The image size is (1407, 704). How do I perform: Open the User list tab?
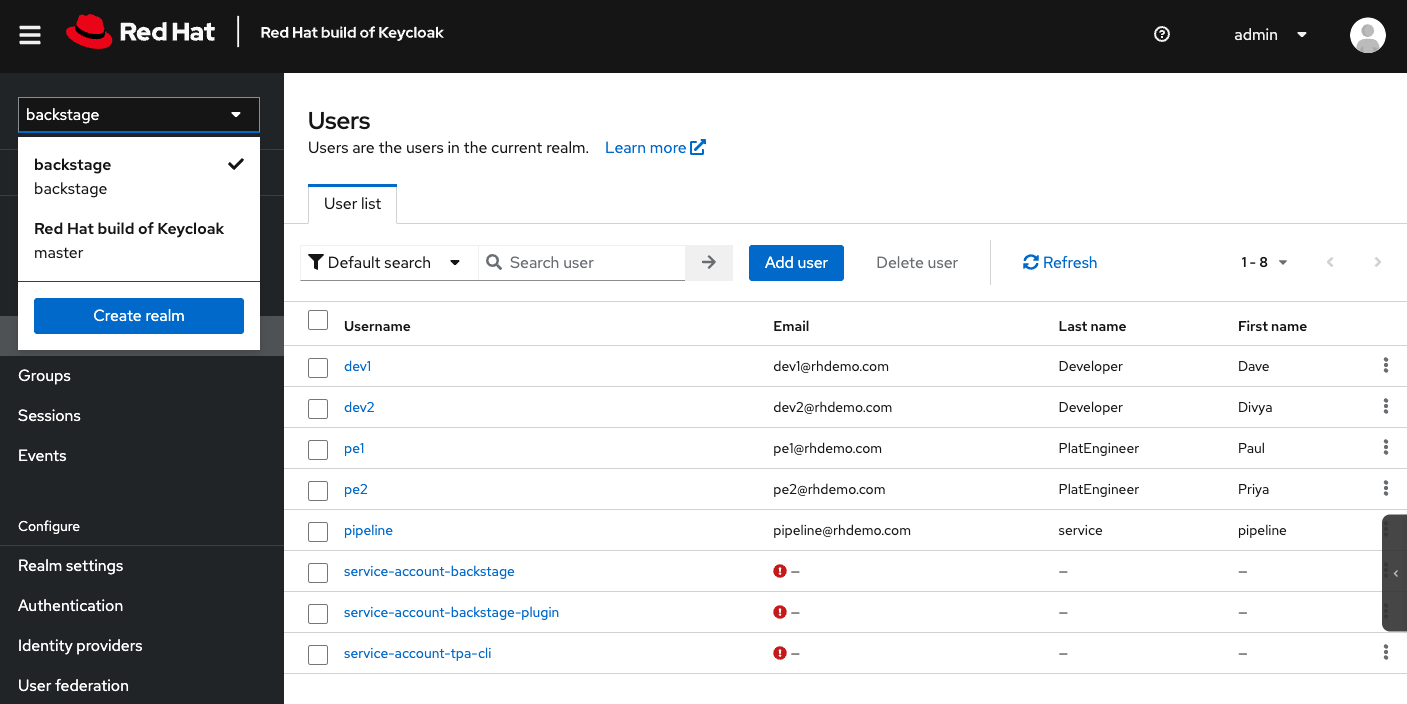[352, 203]
